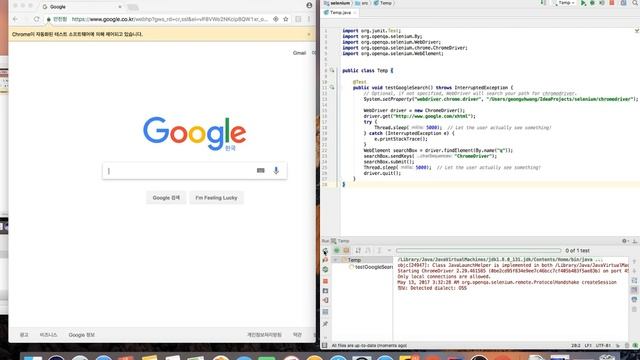Click the Make Project toolbar icon
Image resolution: width=640 pixels, height=360 pixels.
[x=543, y=3]
